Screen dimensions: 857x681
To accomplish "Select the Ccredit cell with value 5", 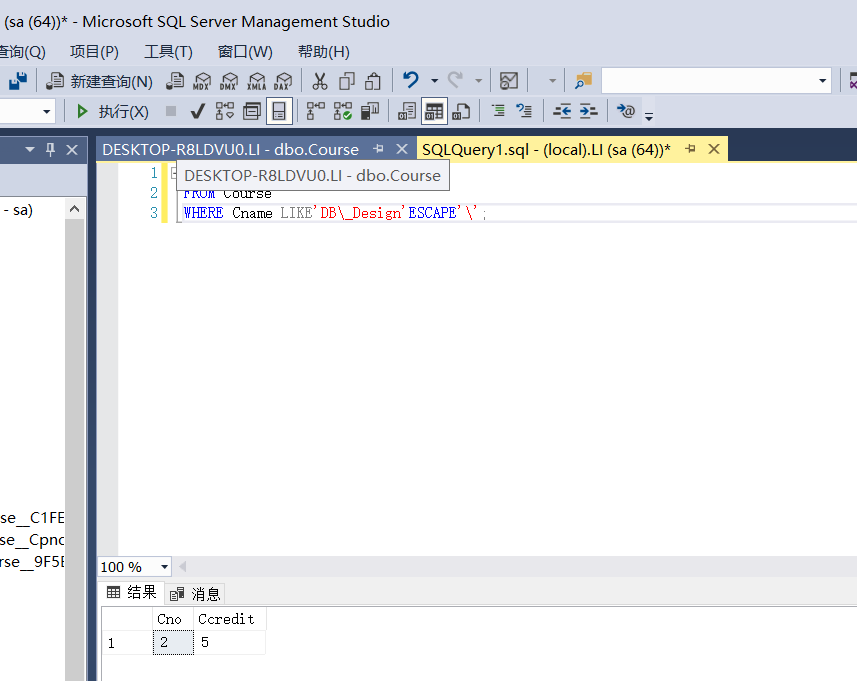I will [230, 642].
